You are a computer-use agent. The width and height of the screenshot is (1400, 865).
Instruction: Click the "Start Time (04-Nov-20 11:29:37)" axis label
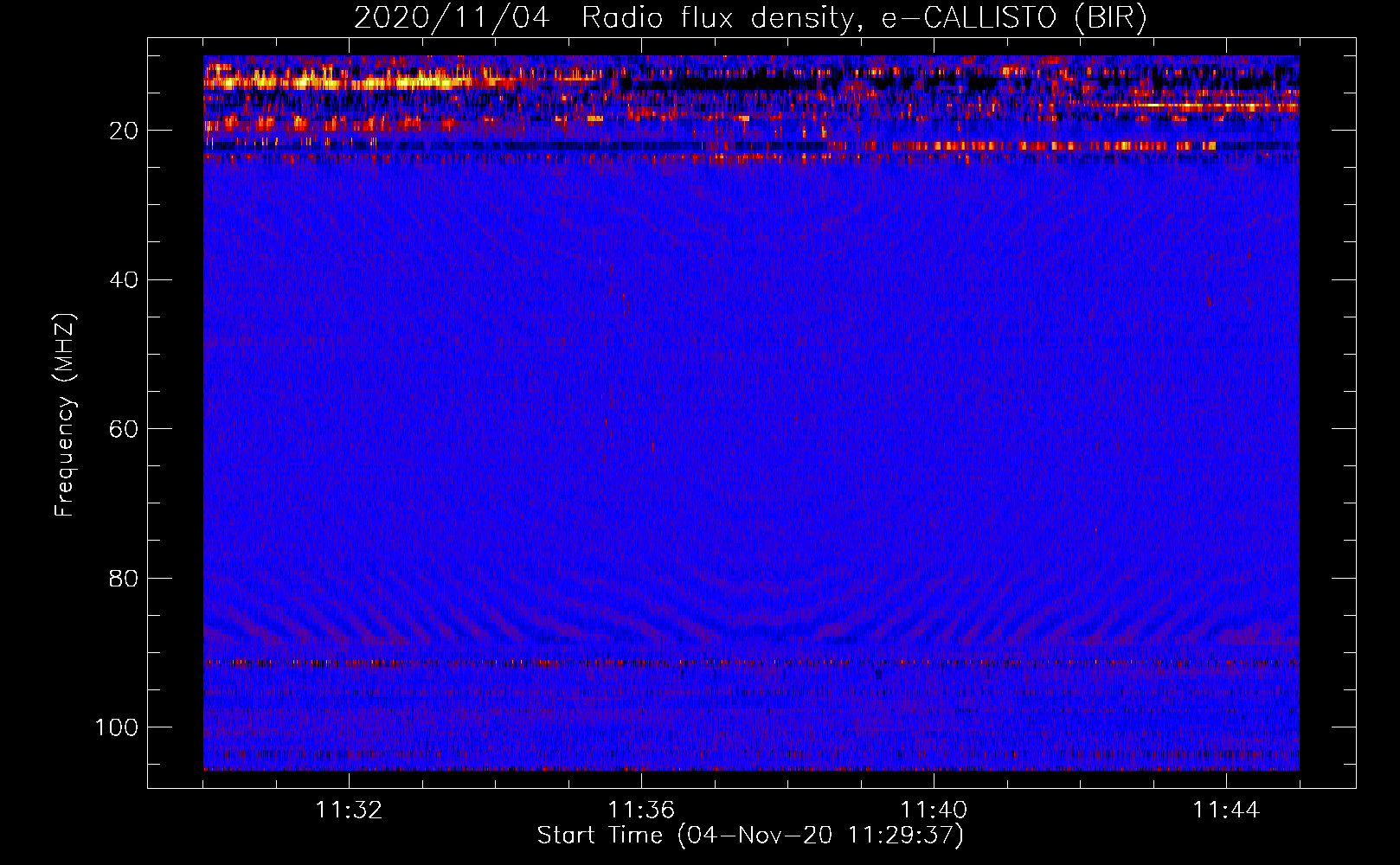750,836
